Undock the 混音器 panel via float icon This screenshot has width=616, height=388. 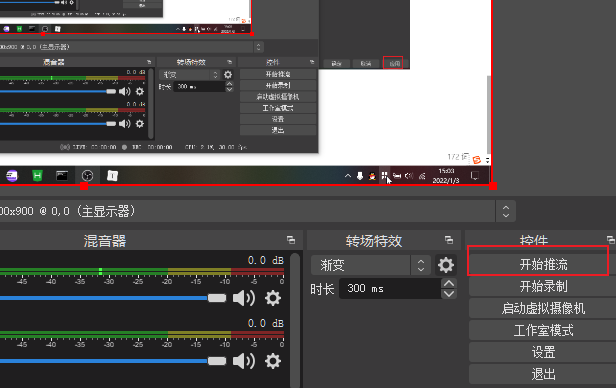[291, 240]
